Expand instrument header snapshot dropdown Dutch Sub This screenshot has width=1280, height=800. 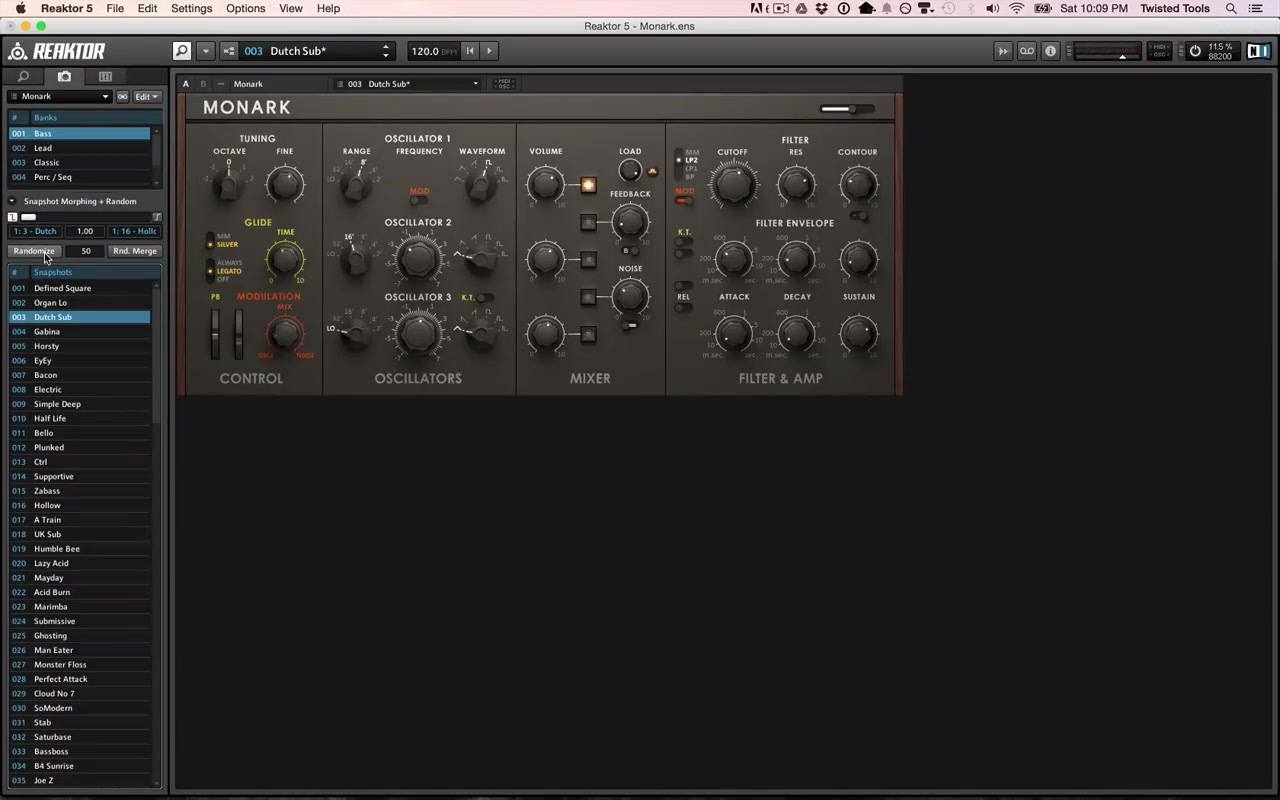click(x=407, y=84)
